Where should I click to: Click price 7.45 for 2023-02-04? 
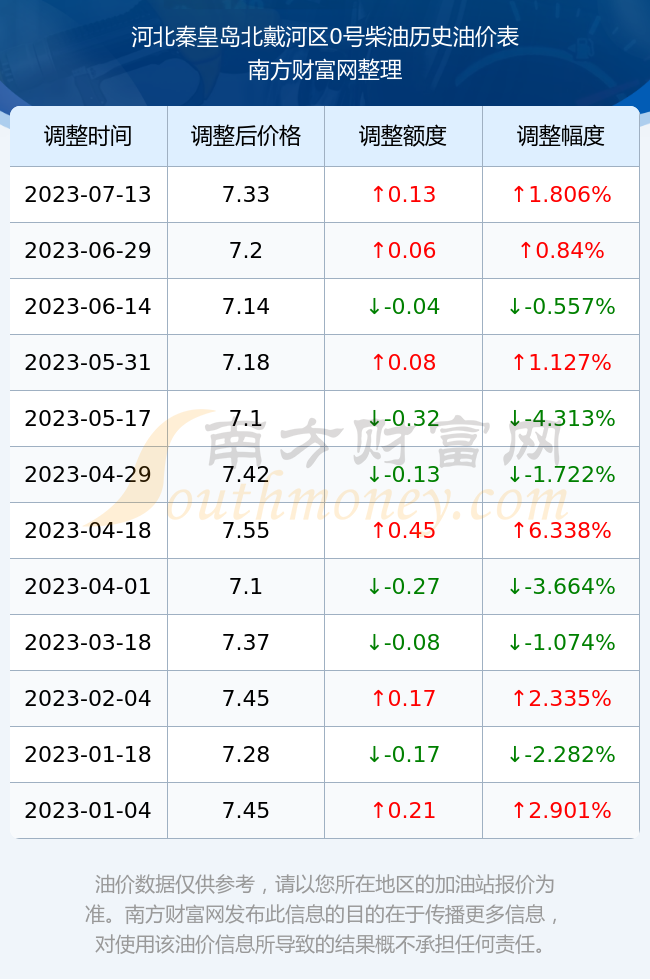click(246, 698)
